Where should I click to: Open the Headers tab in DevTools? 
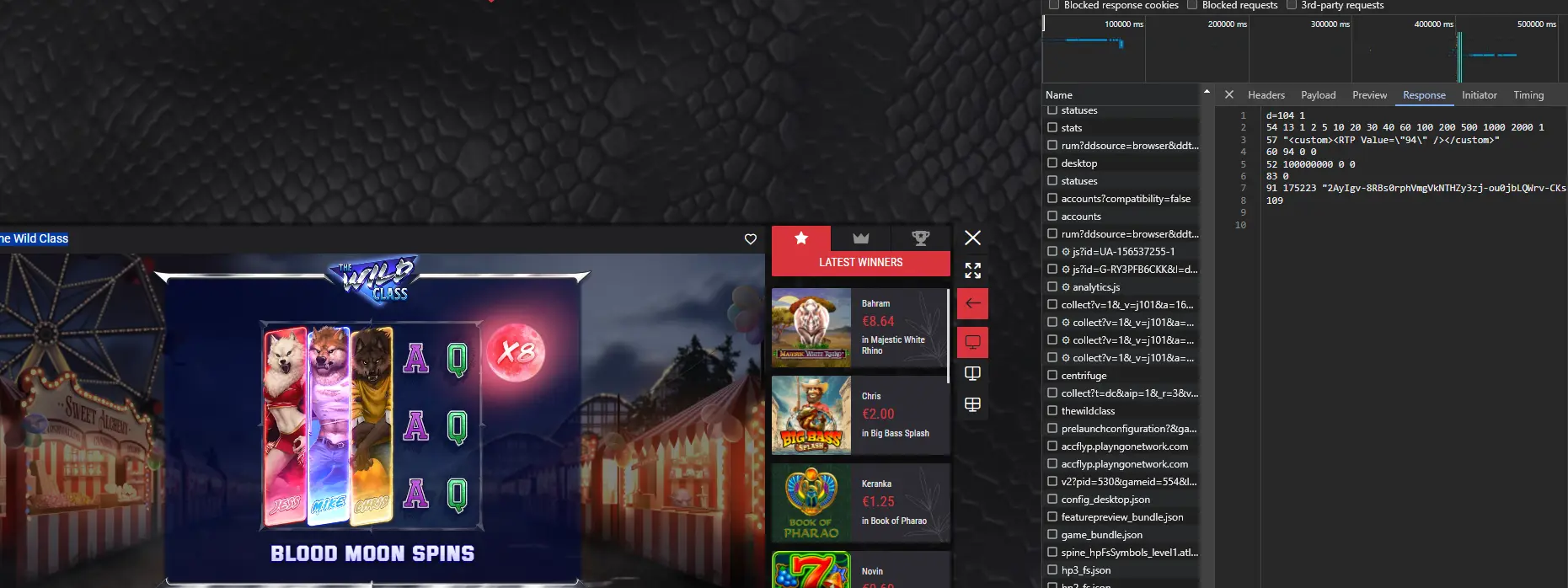click(1266, 95)
